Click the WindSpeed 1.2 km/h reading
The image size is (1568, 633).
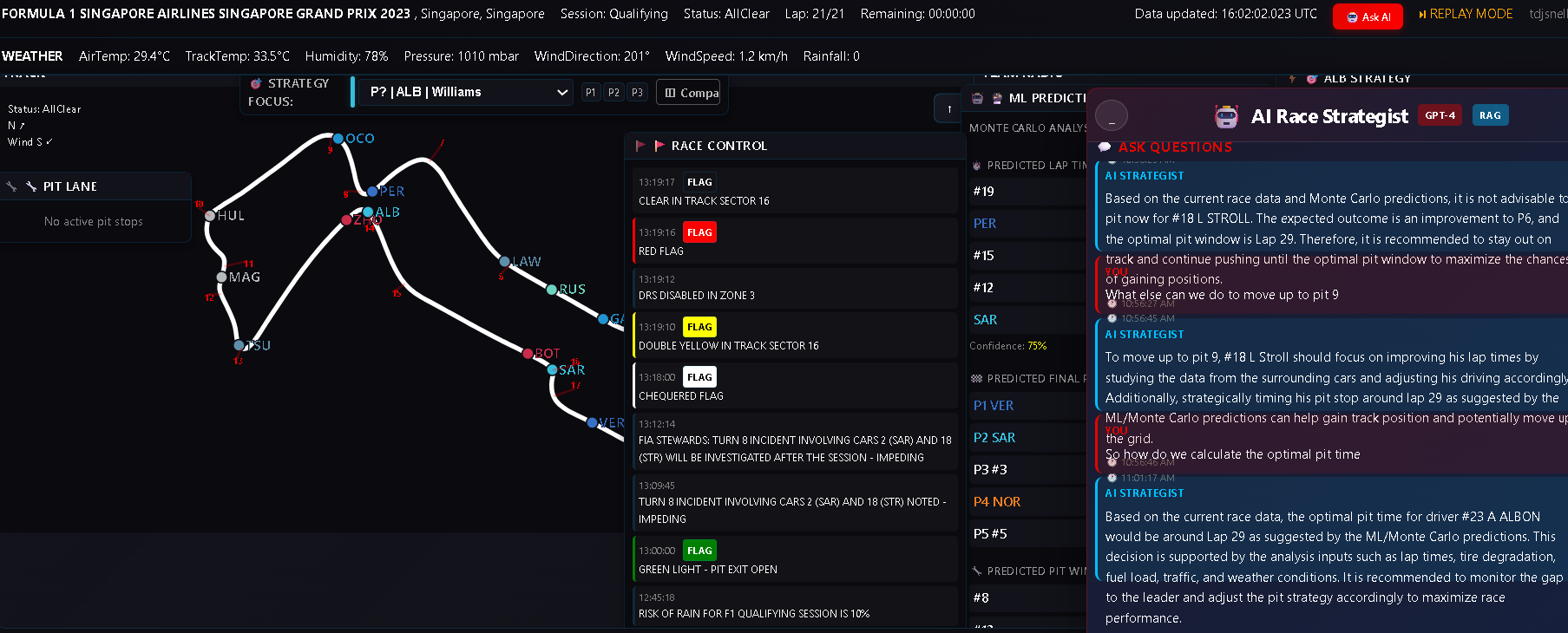pyautogui.click(x=726, y=56)
